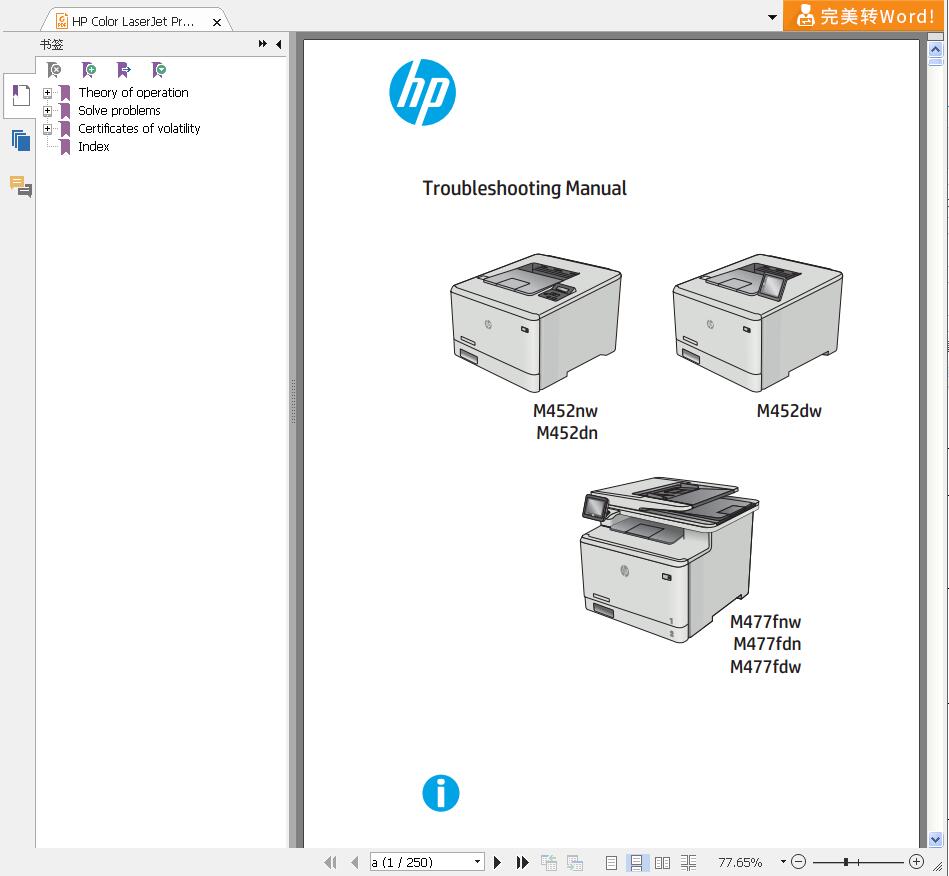Click the 77.65% zoom value
The height and width of the screenshot is (876, 949).
[740, 862]
